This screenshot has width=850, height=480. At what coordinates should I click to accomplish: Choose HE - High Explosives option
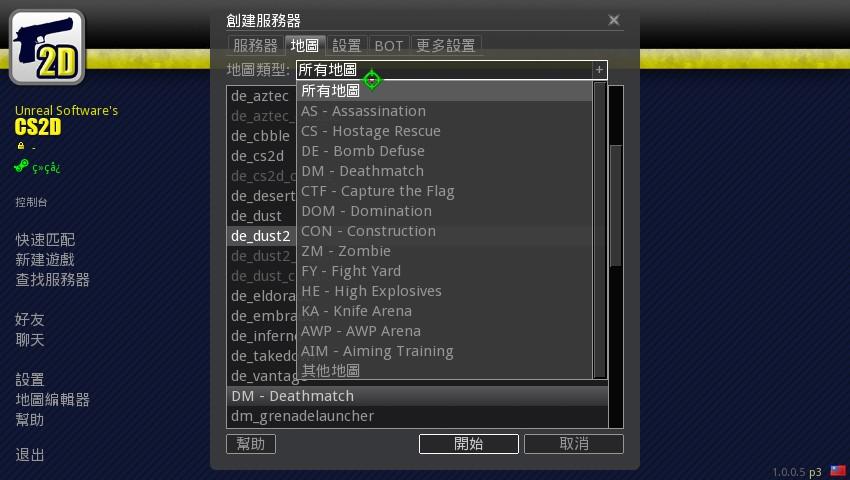(x=445, y=291)
